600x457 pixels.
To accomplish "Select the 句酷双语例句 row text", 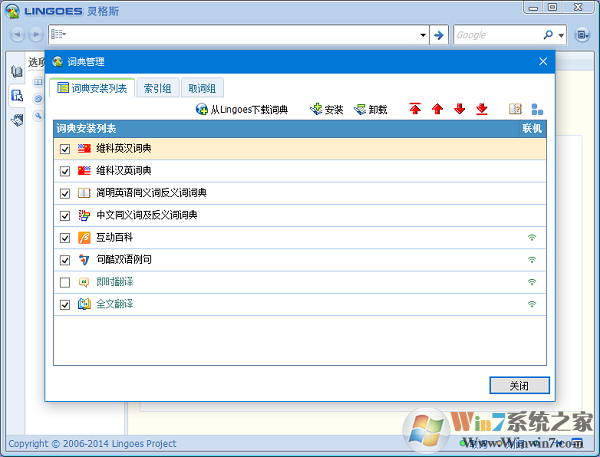I will coord(124,260).
